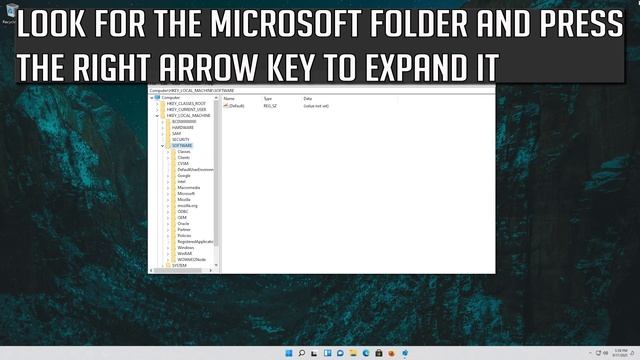
Task: Select the Oracle key
Action: [x=183, y=224]
